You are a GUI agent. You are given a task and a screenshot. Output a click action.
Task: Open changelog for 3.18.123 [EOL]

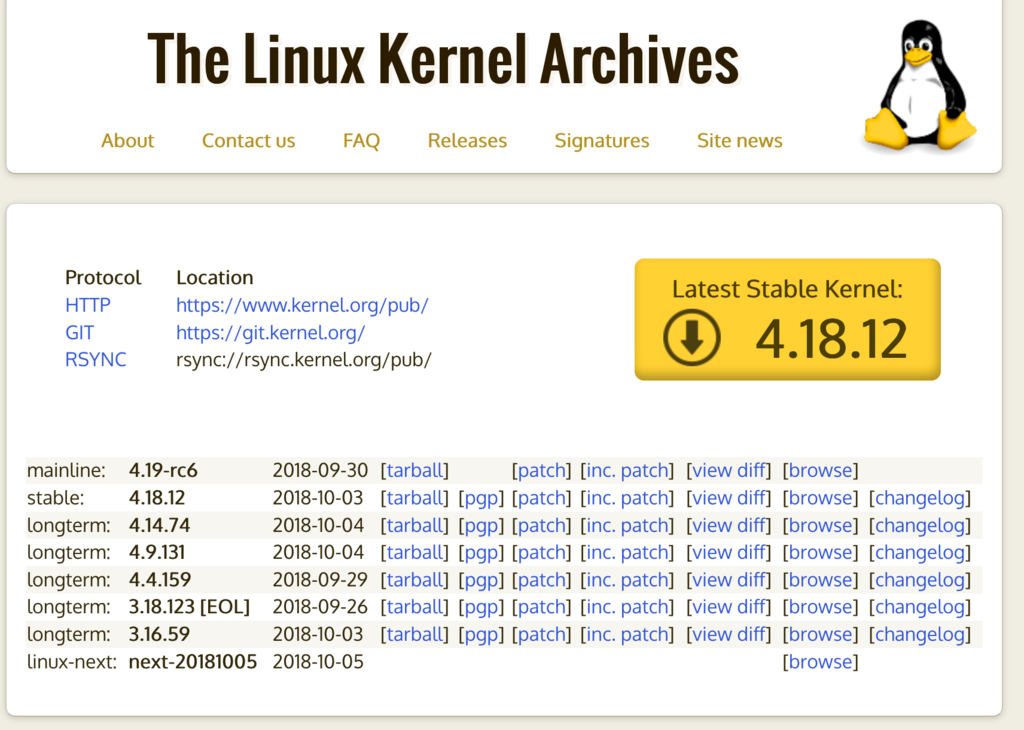click(920, 607)
